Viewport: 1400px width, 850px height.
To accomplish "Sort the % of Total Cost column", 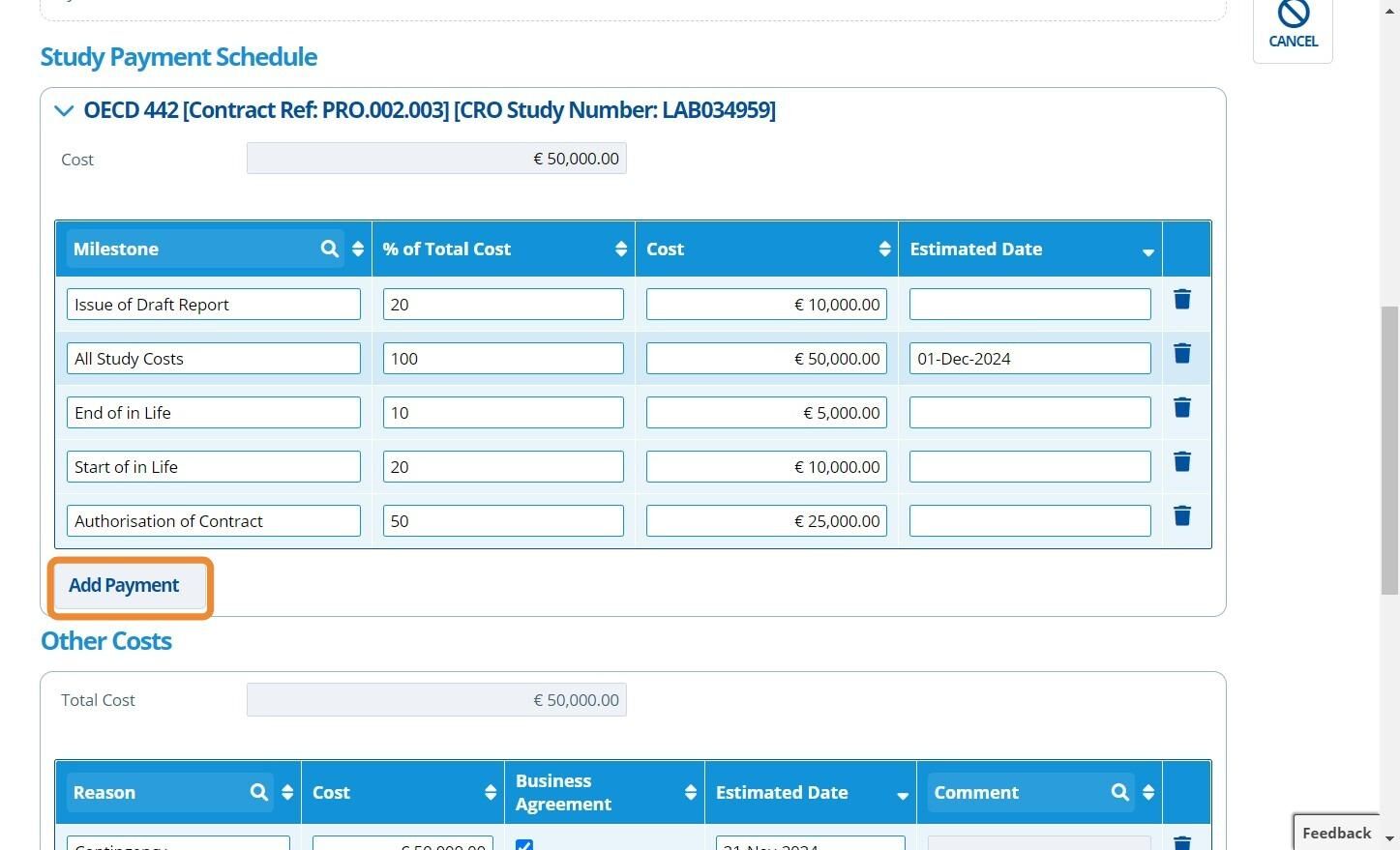I will coord(620,249).
